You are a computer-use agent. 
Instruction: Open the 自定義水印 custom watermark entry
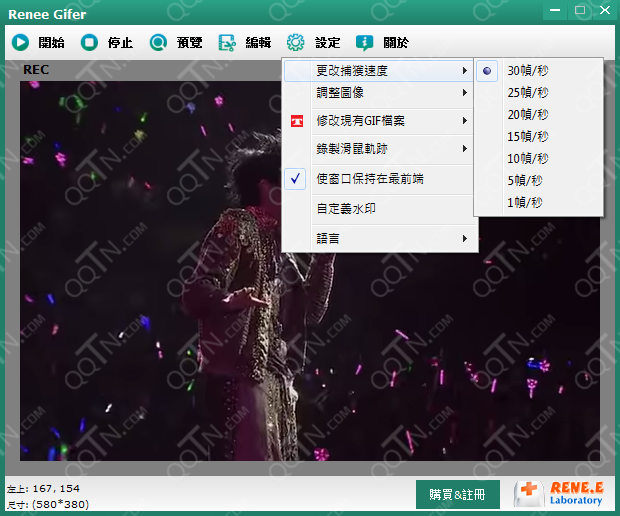pyautogui.click(x=345, y=209)
